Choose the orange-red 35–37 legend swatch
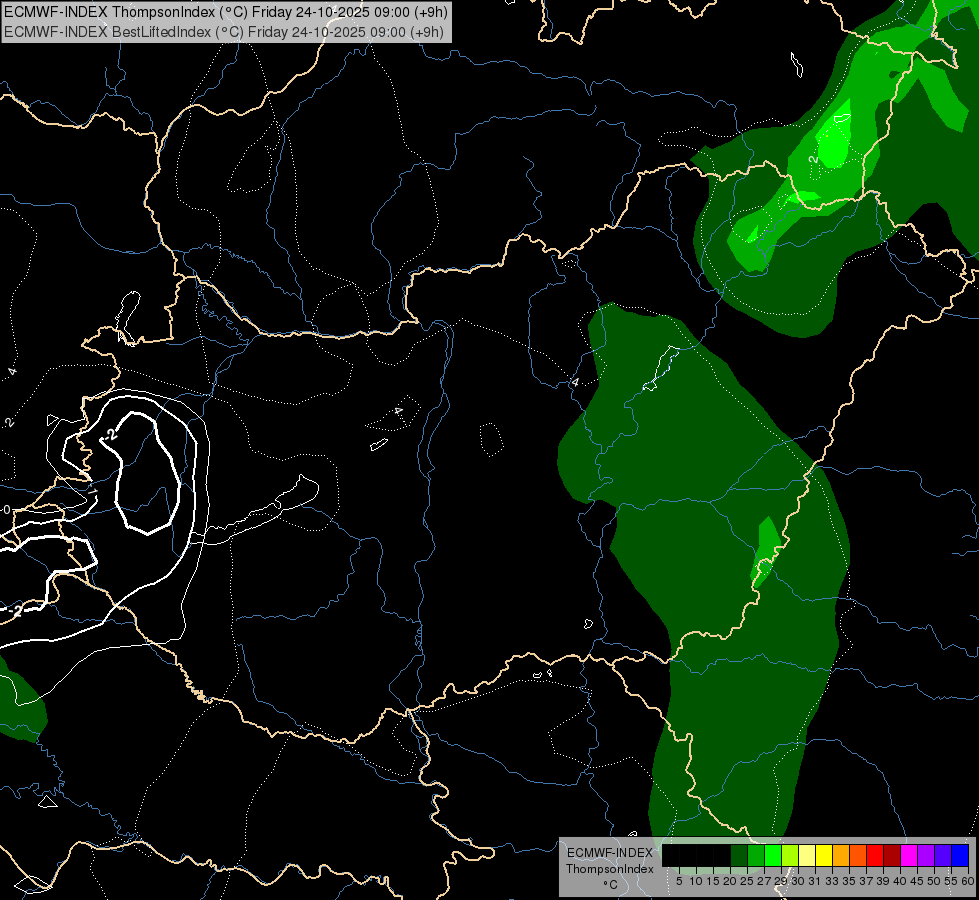Image resolution: width=979 pixels, height=900 pixels. coord(858,855)
